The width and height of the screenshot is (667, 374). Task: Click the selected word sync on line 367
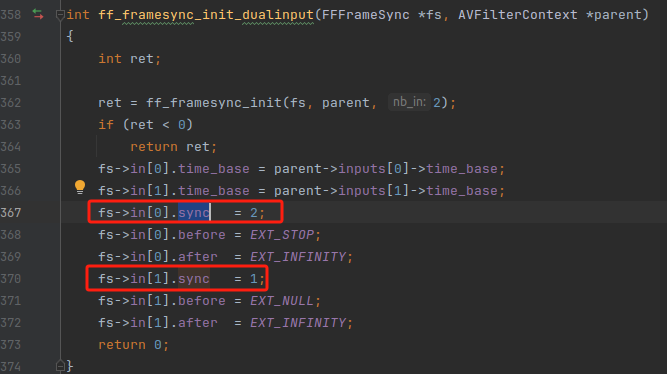(194, 212)
